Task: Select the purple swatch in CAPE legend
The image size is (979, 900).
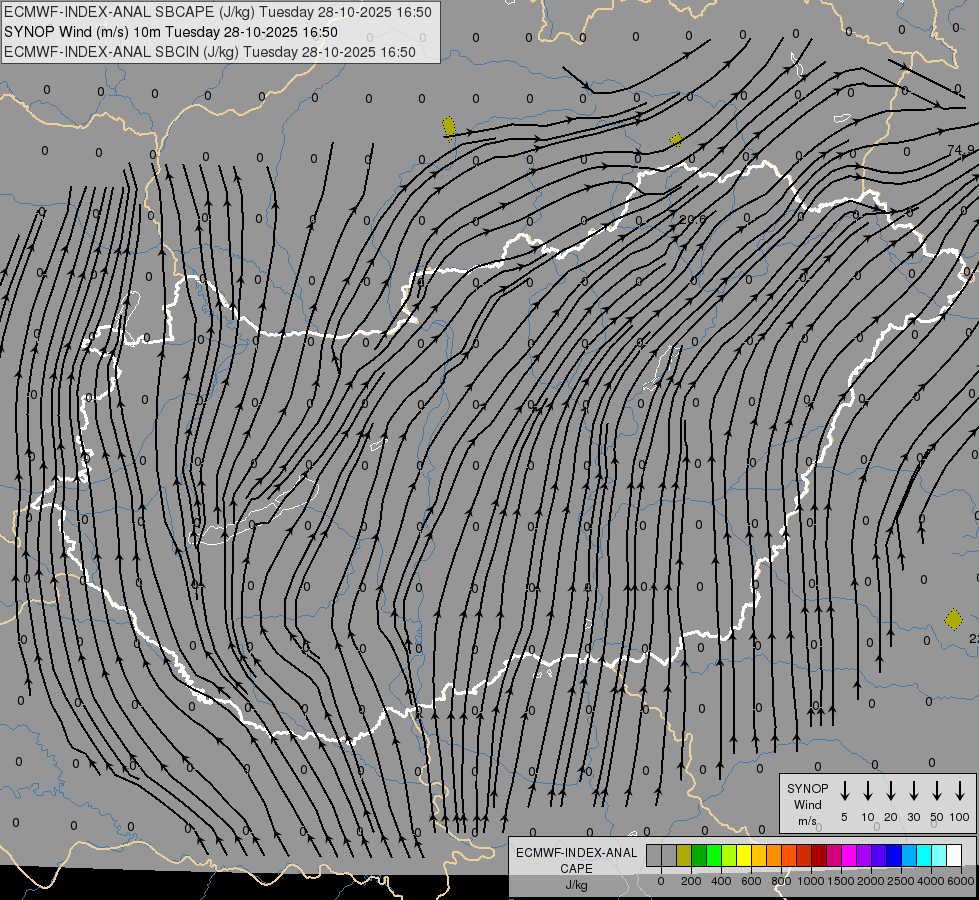Action: coord(865,855)
